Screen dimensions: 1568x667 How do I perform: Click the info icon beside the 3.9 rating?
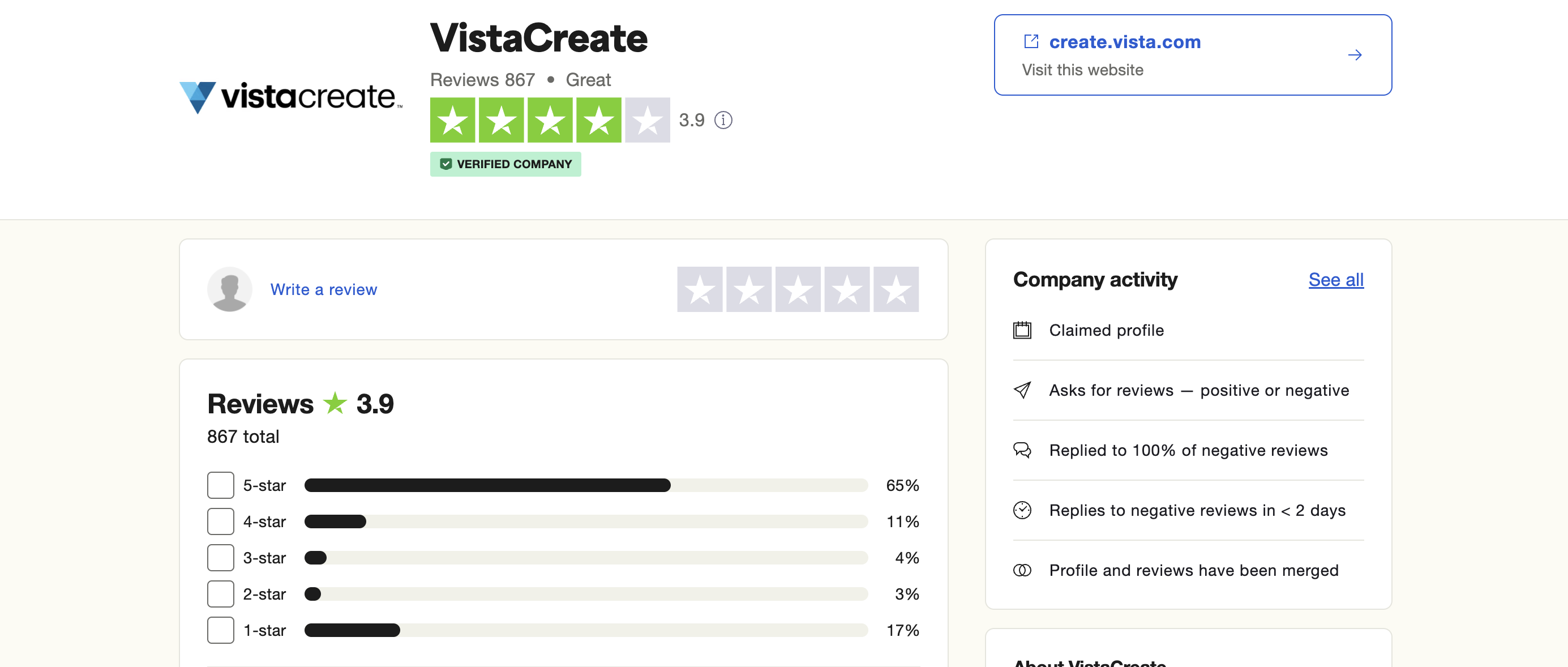(725, 121)
